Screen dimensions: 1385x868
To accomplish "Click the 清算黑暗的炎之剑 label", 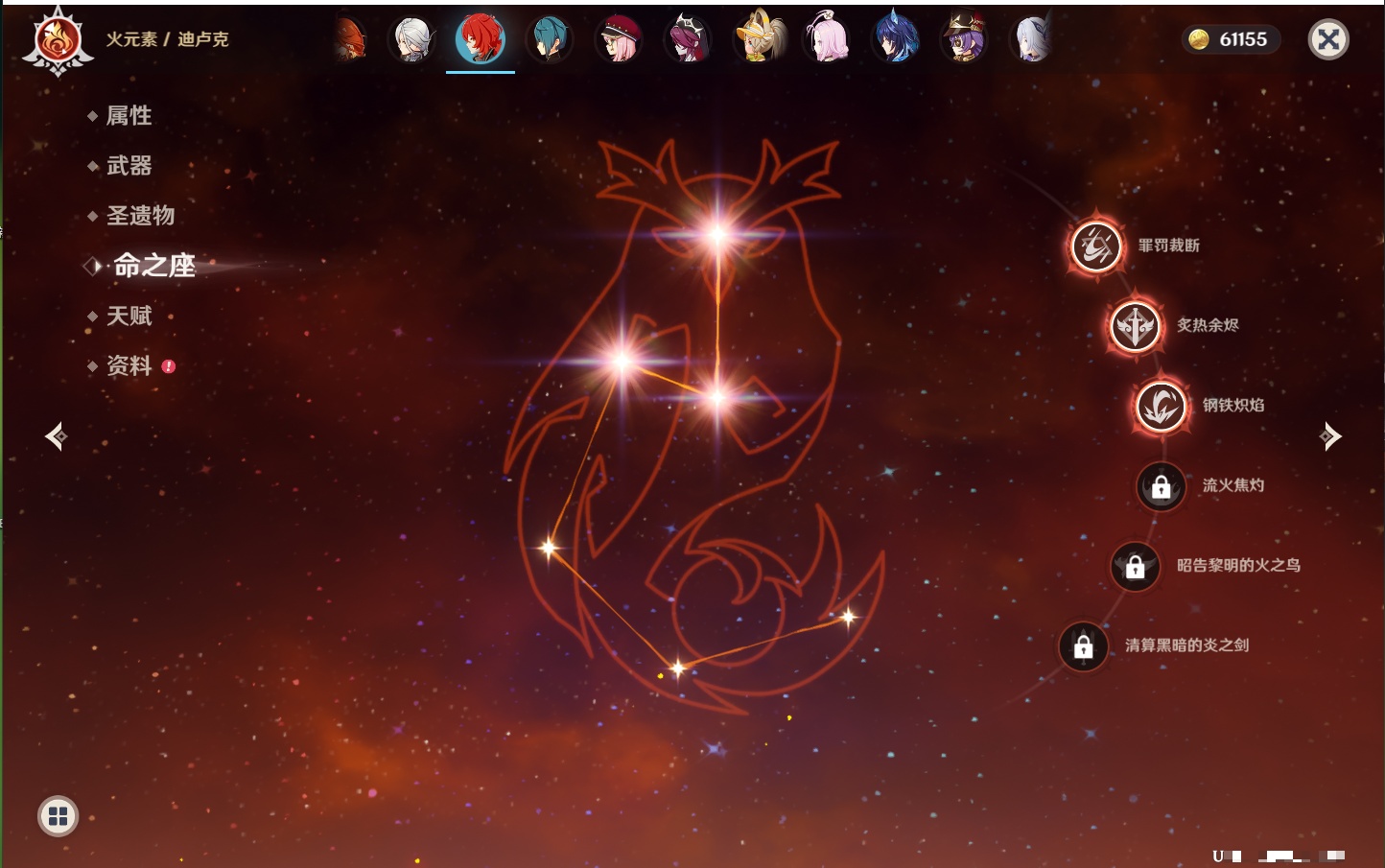I will 1187,645.
